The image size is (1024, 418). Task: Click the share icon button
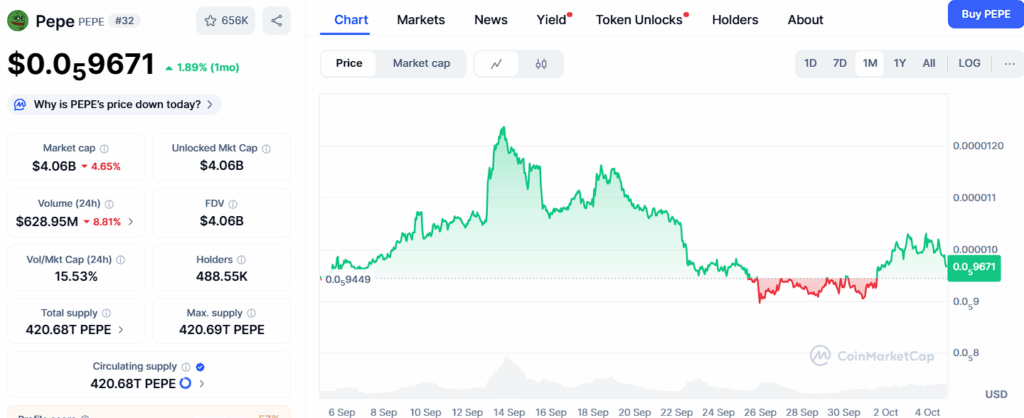click(x=276, y=20)
